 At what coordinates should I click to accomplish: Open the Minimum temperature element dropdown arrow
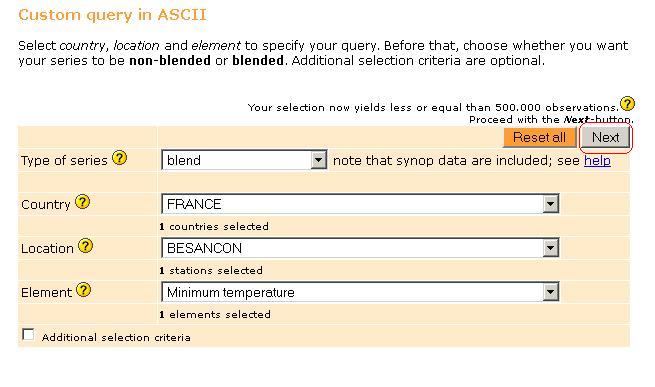coord(550,292)
